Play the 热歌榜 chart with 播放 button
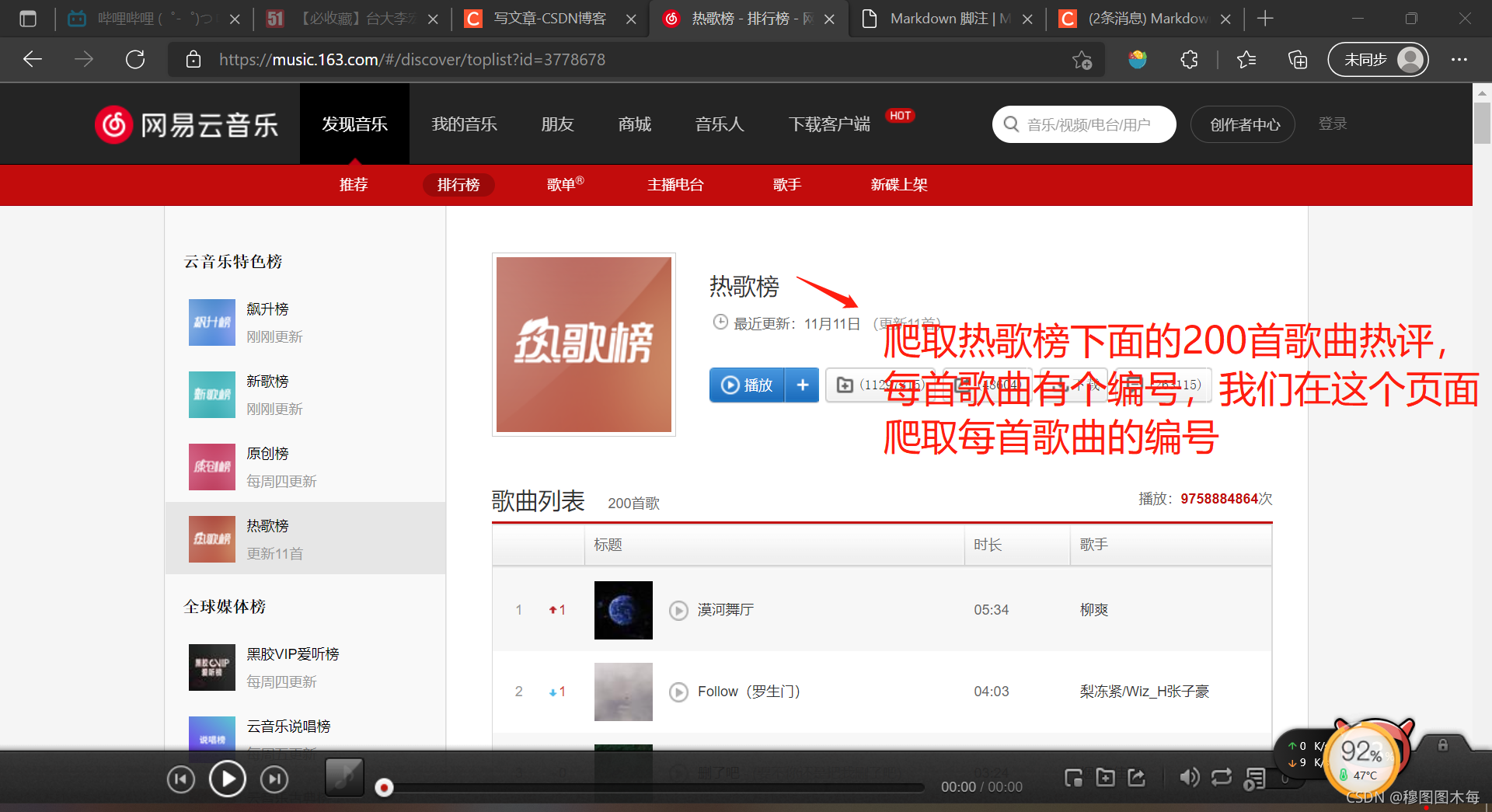This screenshot has width=1492, height=812. (748, 385)
